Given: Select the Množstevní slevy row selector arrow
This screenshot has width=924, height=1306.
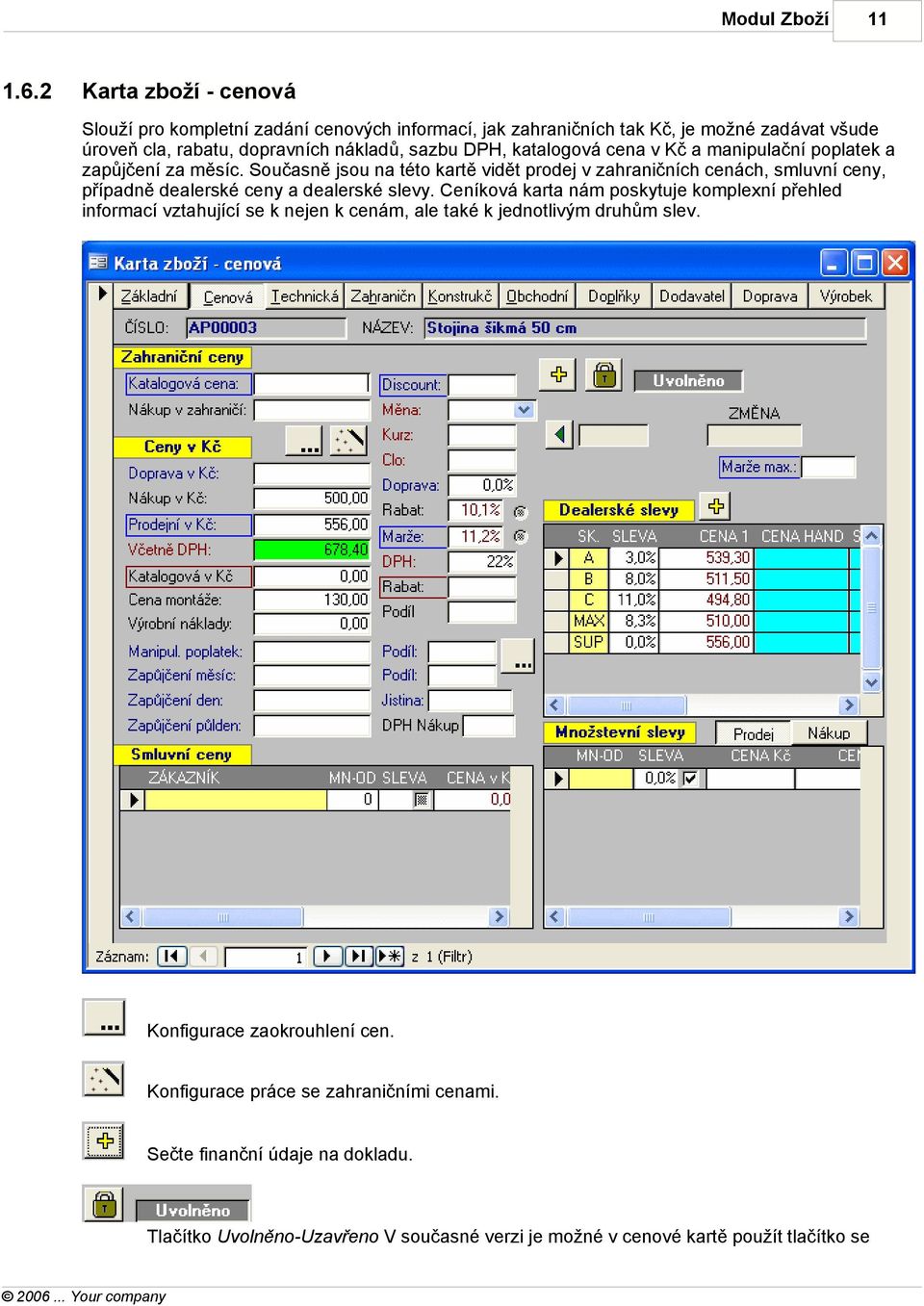Looking at the screenshot, I should [x=558, y=779].
